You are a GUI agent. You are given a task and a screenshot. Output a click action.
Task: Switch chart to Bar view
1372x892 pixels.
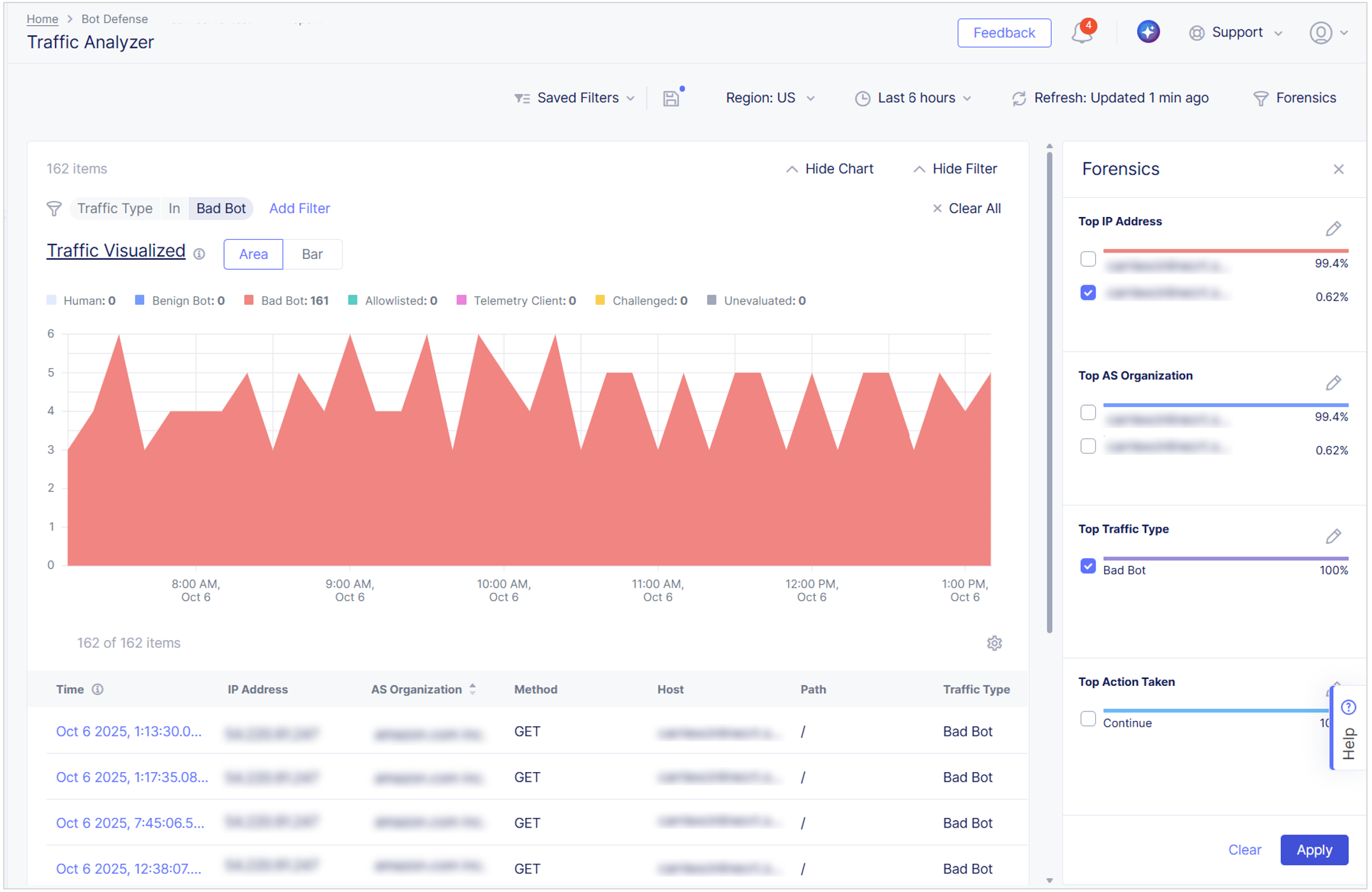312,255
